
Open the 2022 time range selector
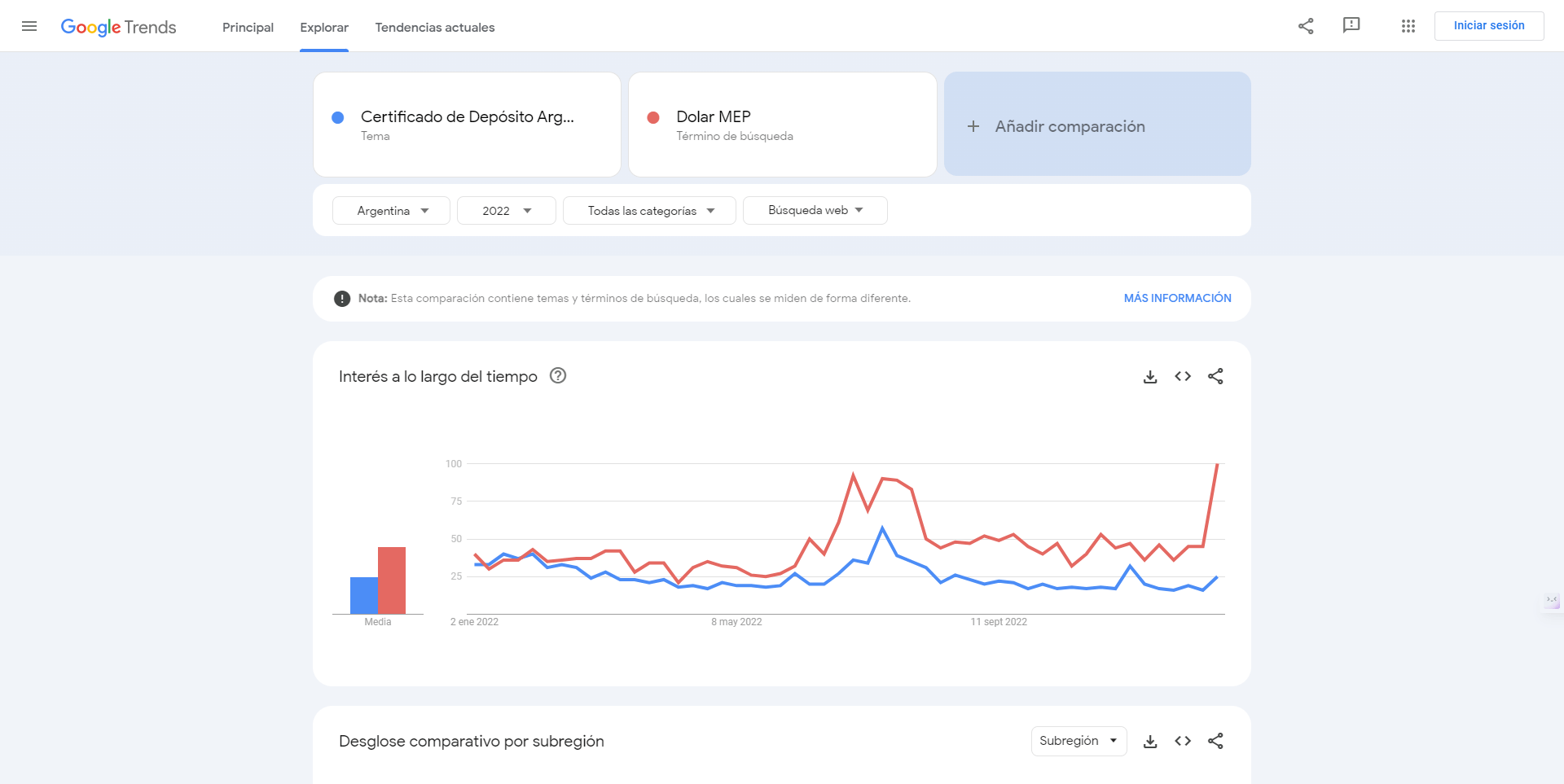point(506,210)
